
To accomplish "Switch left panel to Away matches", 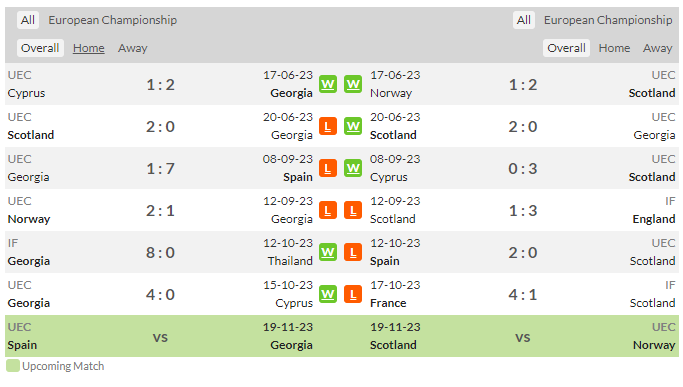I will click(132, 48).
